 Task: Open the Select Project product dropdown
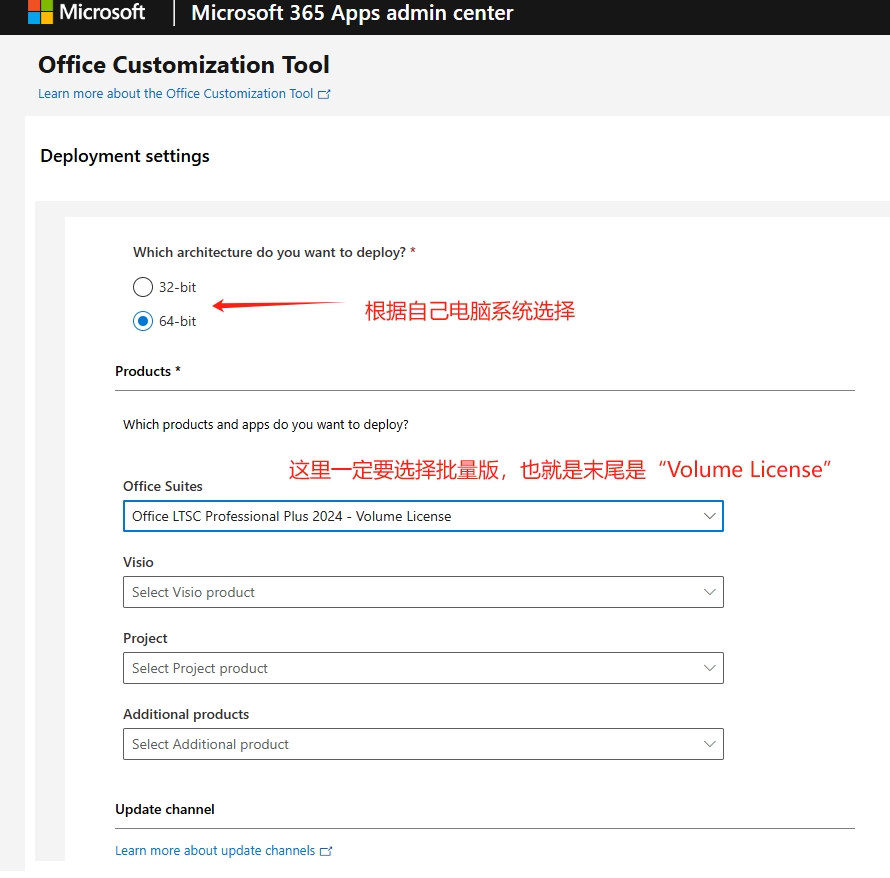pyautogui.click(x=420, y=668)
